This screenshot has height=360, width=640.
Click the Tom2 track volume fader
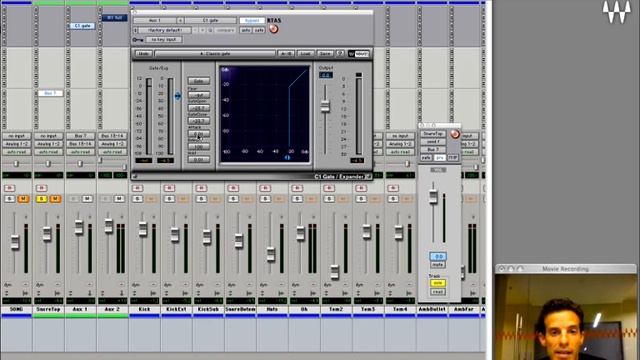pyautogui.click(x=334, y=271)
